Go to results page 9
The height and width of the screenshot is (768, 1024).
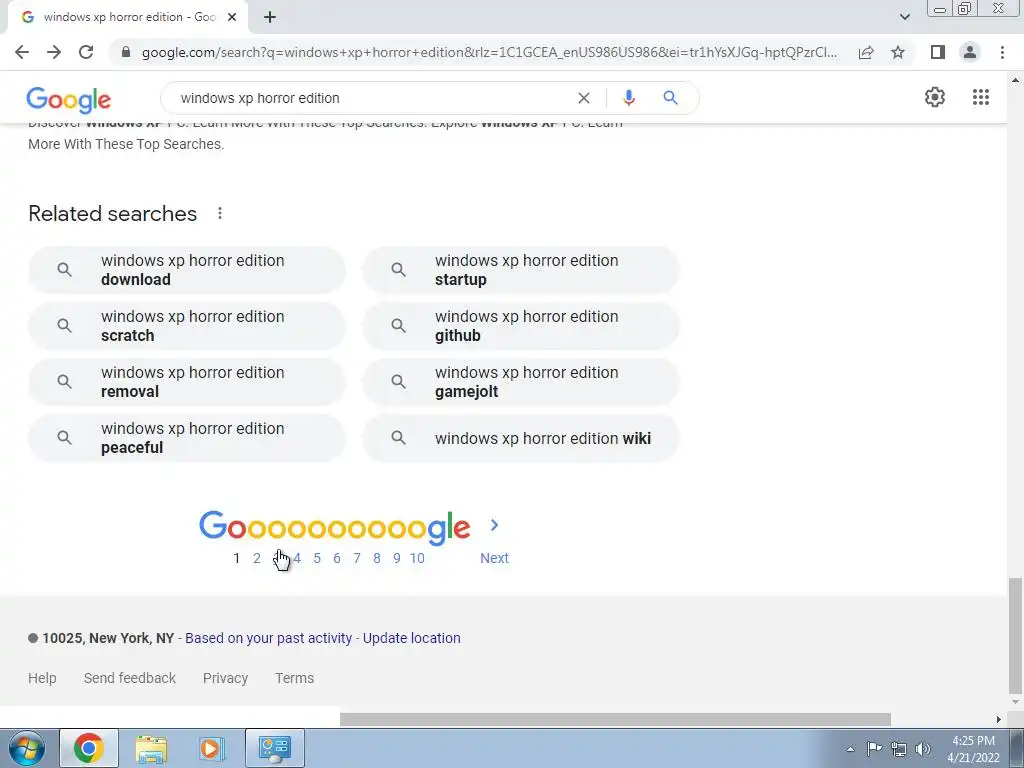pyautogui.click(x=396, y=558)
